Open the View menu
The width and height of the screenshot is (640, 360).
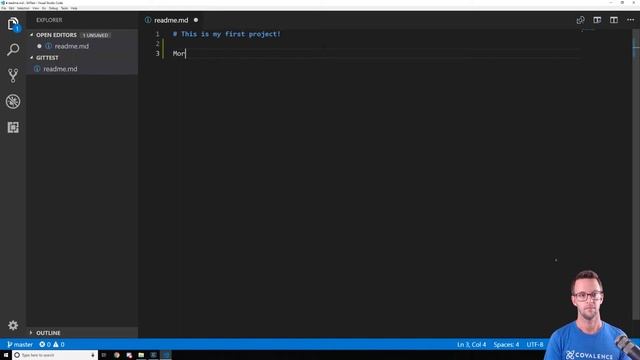[x=36, y=8]
